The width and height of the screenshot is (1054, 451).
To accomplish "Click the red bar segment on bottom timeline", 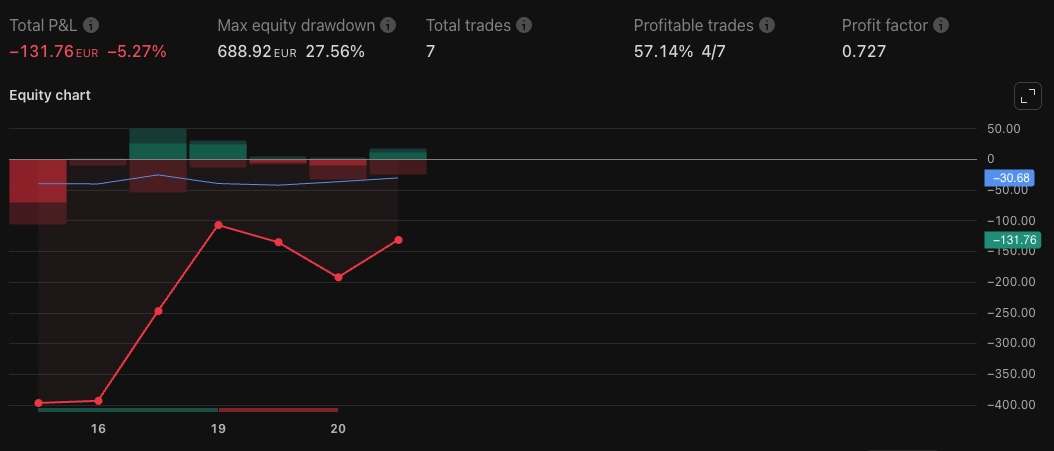I will [278, 410].
